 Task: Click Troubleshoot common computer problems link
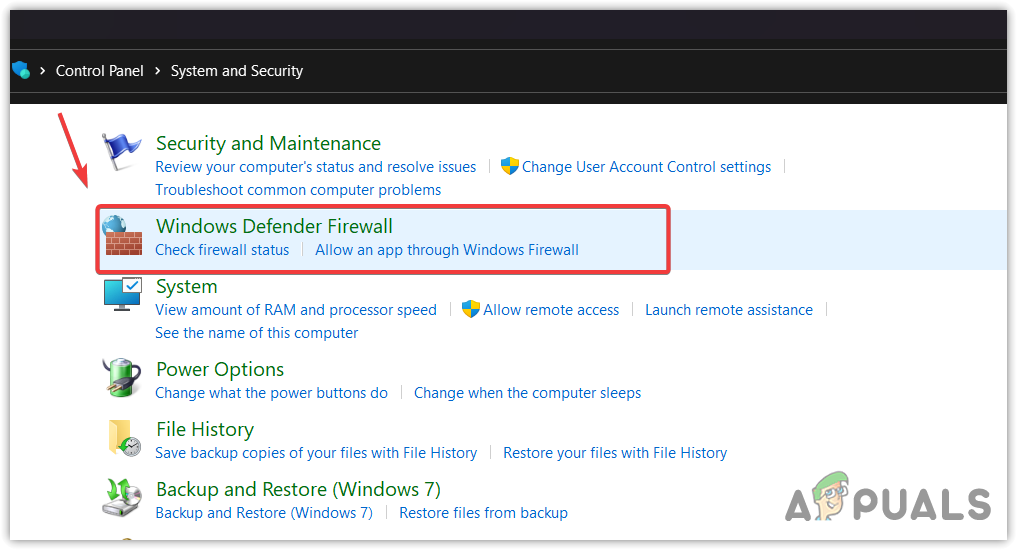[x=298, y=190]
